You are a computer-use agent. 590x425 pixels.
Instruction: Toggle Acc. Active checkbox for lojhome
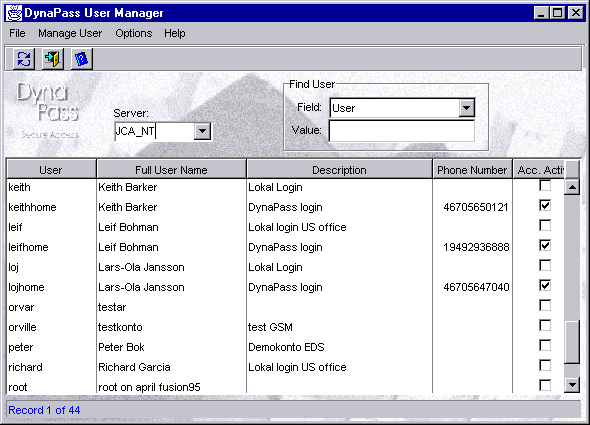click(545, 285)
